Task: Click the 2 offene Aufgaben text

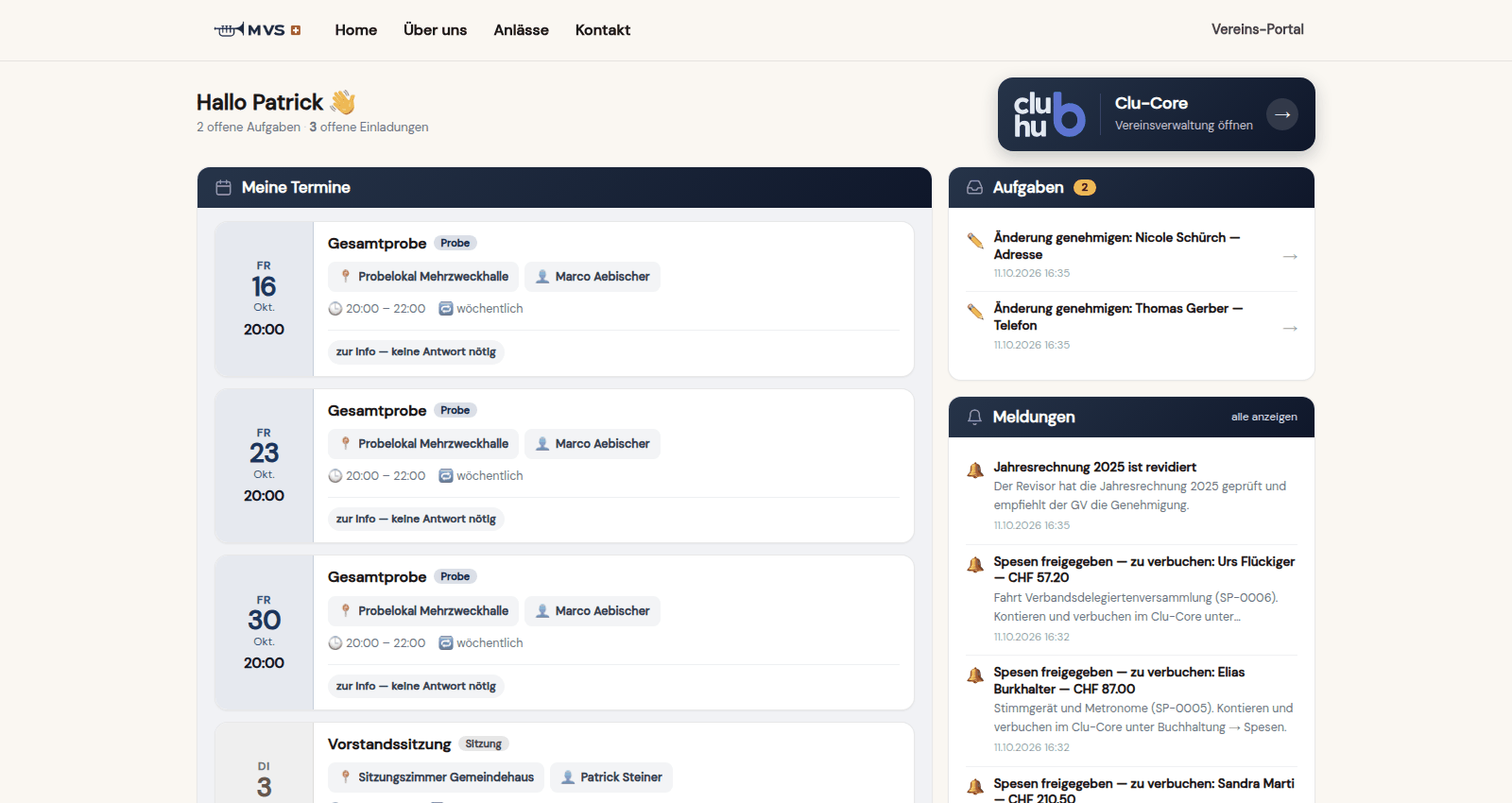Action: (249, 127)
